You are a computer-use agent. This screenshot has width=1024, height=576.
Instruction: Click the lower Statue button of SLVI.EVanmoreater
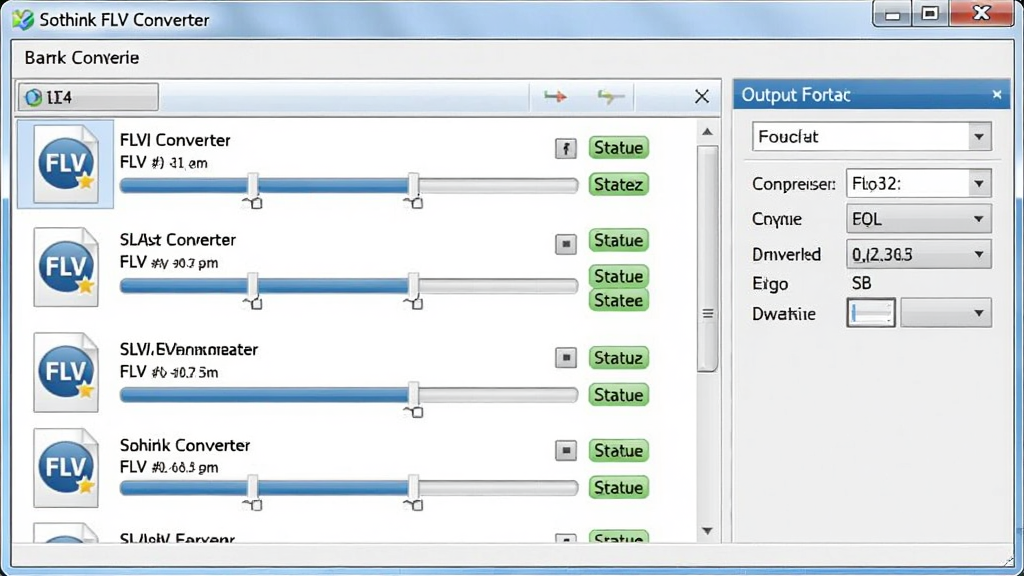(x=618, y=394)
